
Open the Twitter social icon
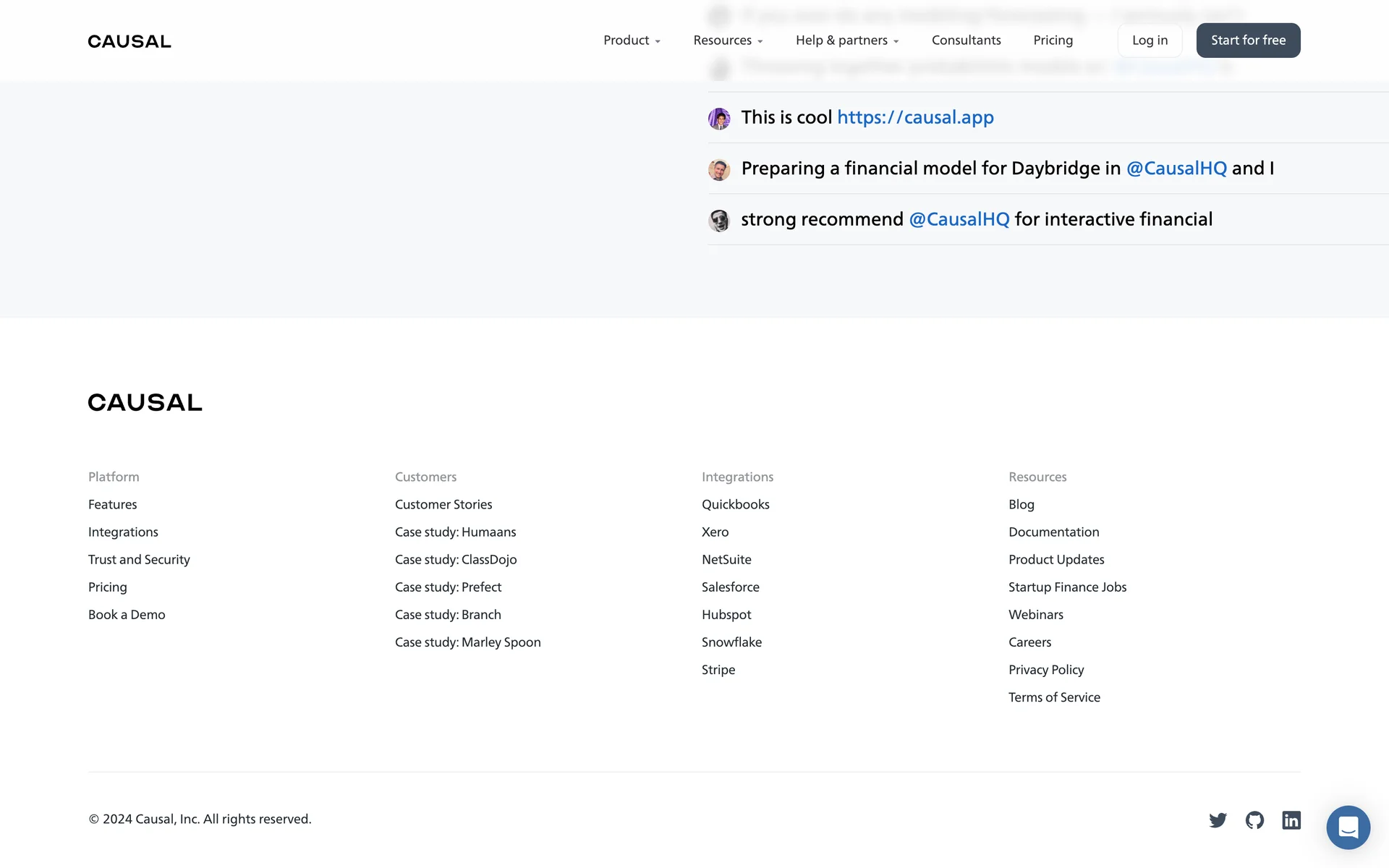click(1218, 820)
